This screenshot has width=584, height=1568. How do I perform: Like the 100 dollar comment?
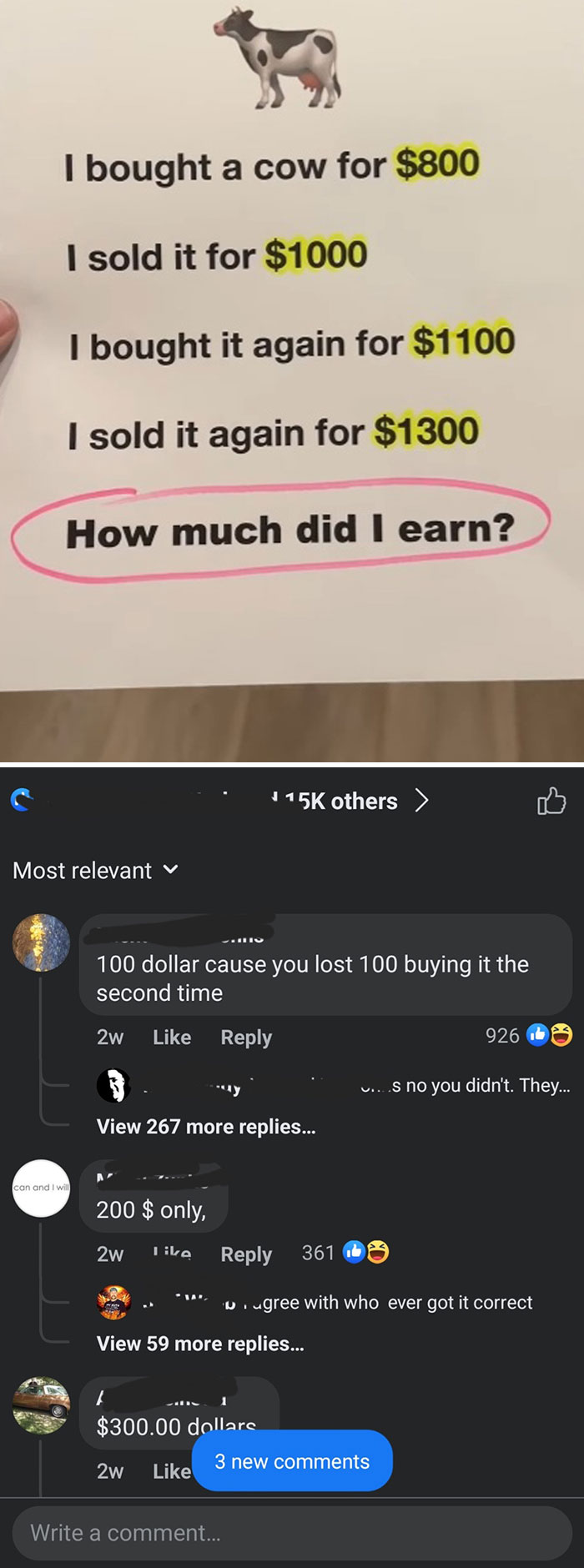[172, 1037]
